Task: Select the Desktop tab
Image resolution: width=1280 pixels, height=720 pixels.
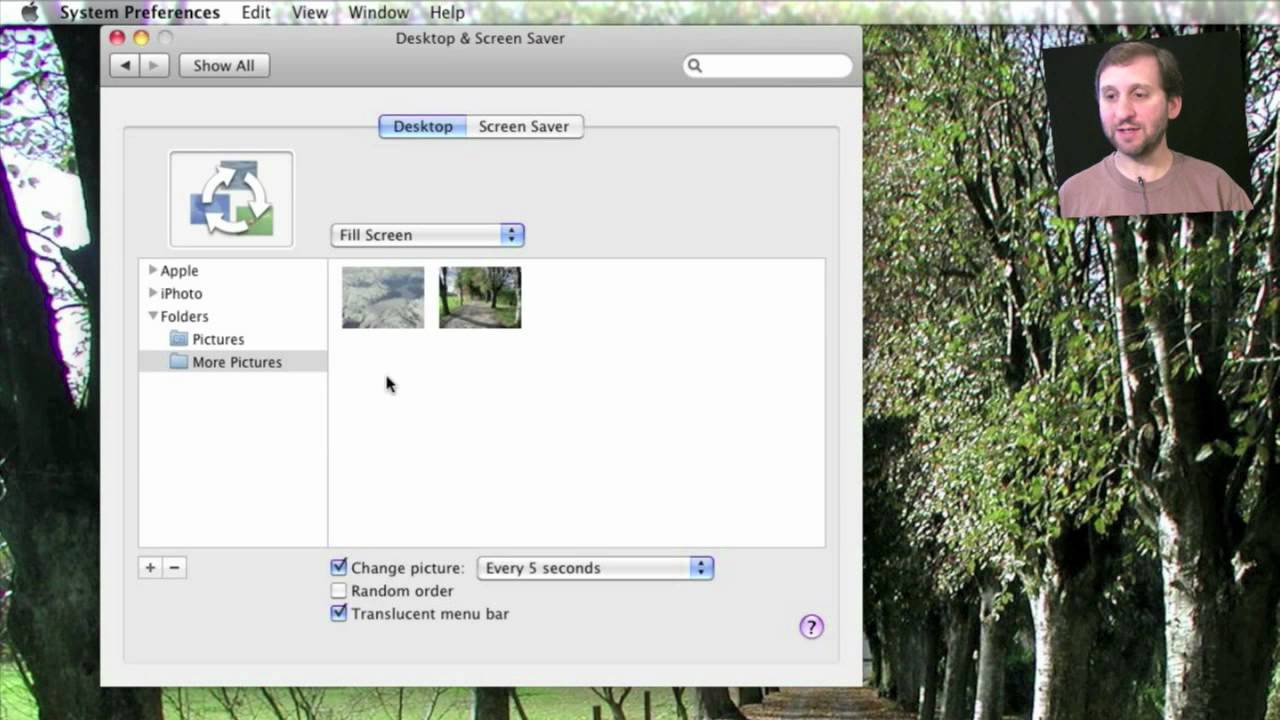Action: 422,126
